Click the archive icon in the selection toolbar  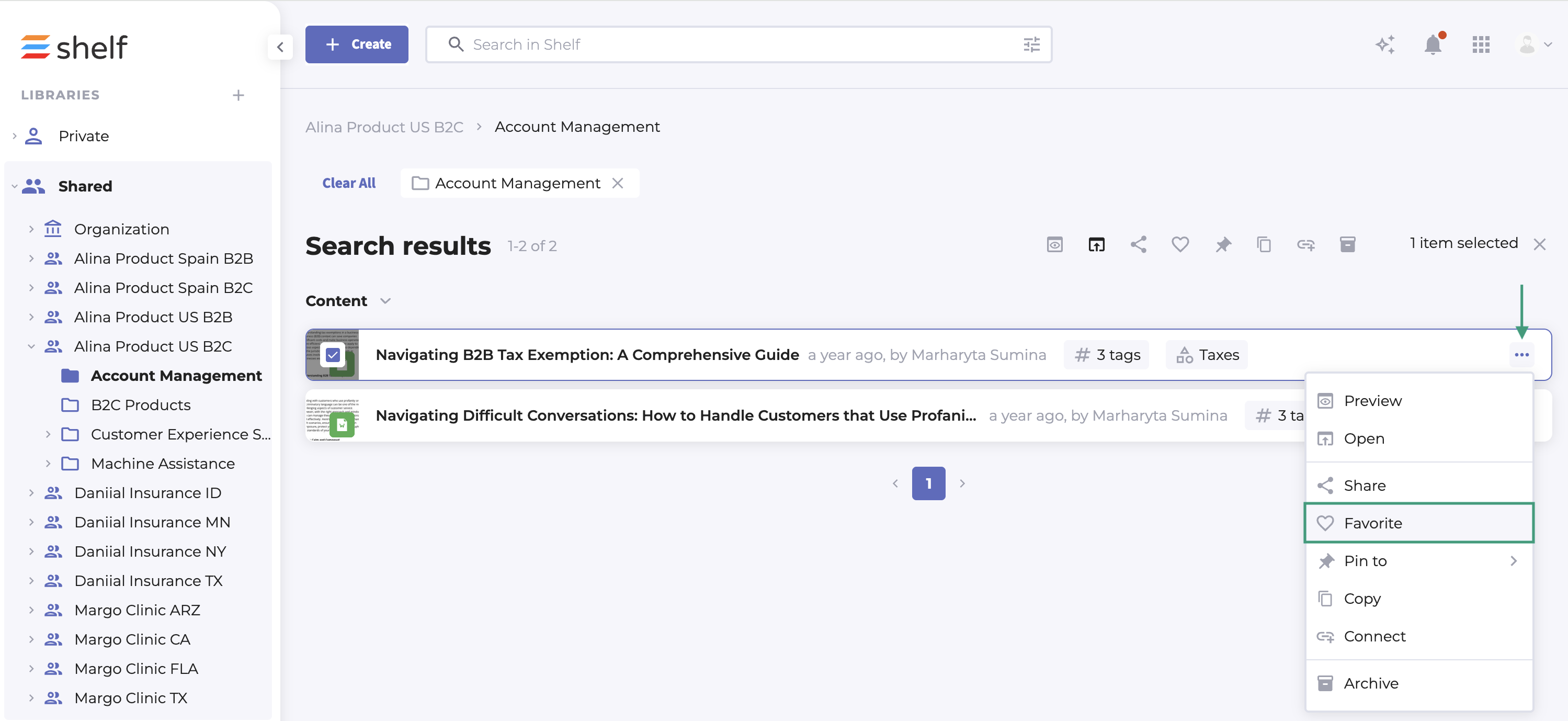[1347, 245]
